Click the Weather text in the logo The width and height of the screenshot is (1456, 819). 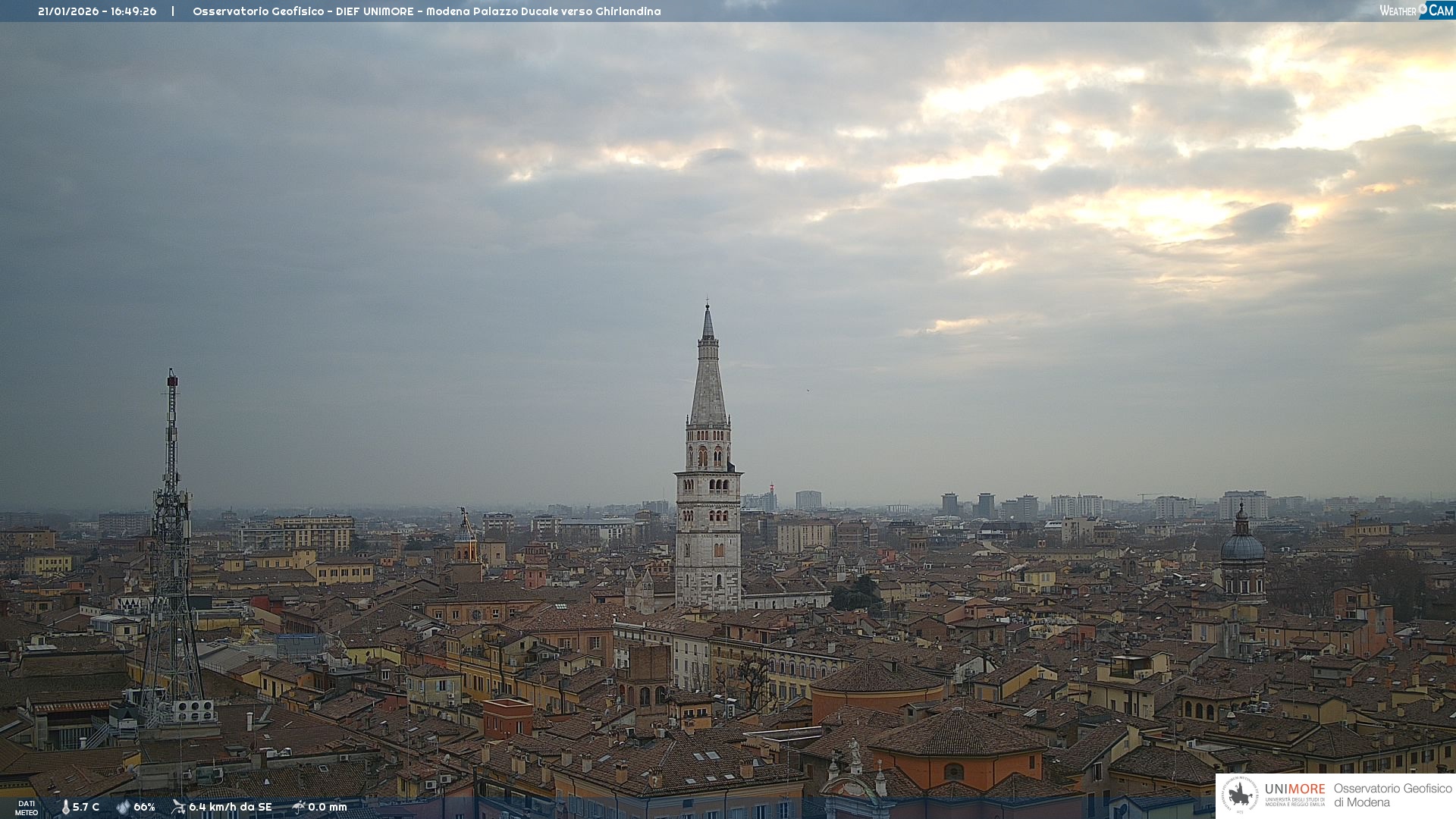1398,11
